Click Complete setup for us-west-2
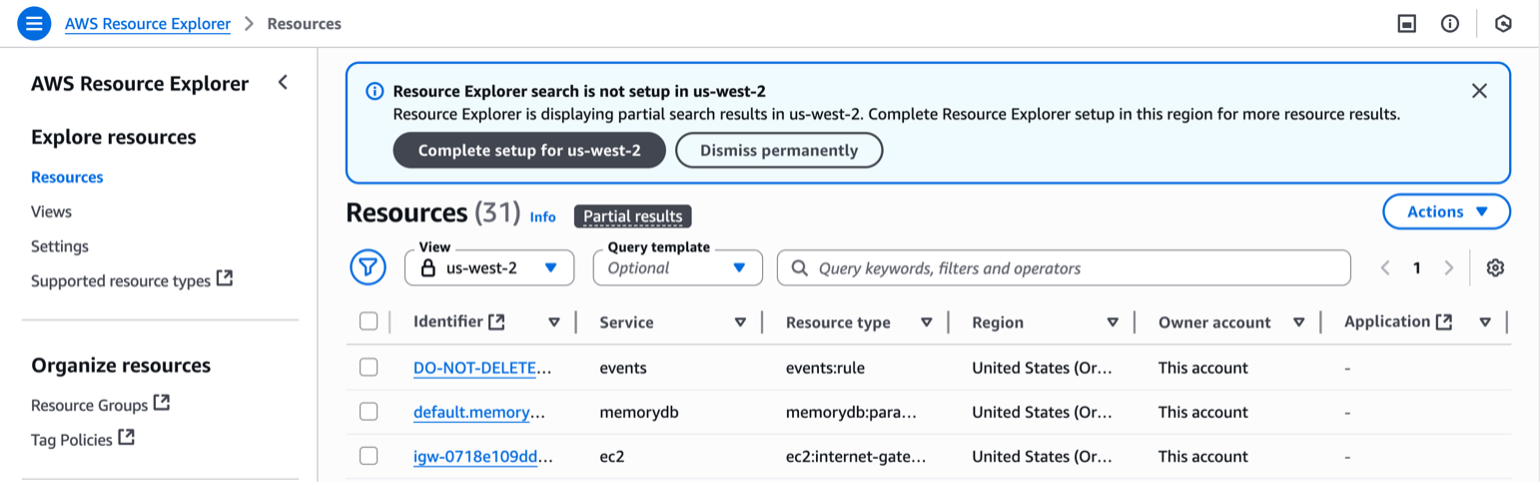Screen dimensions: 1540x485 [529, 150]
